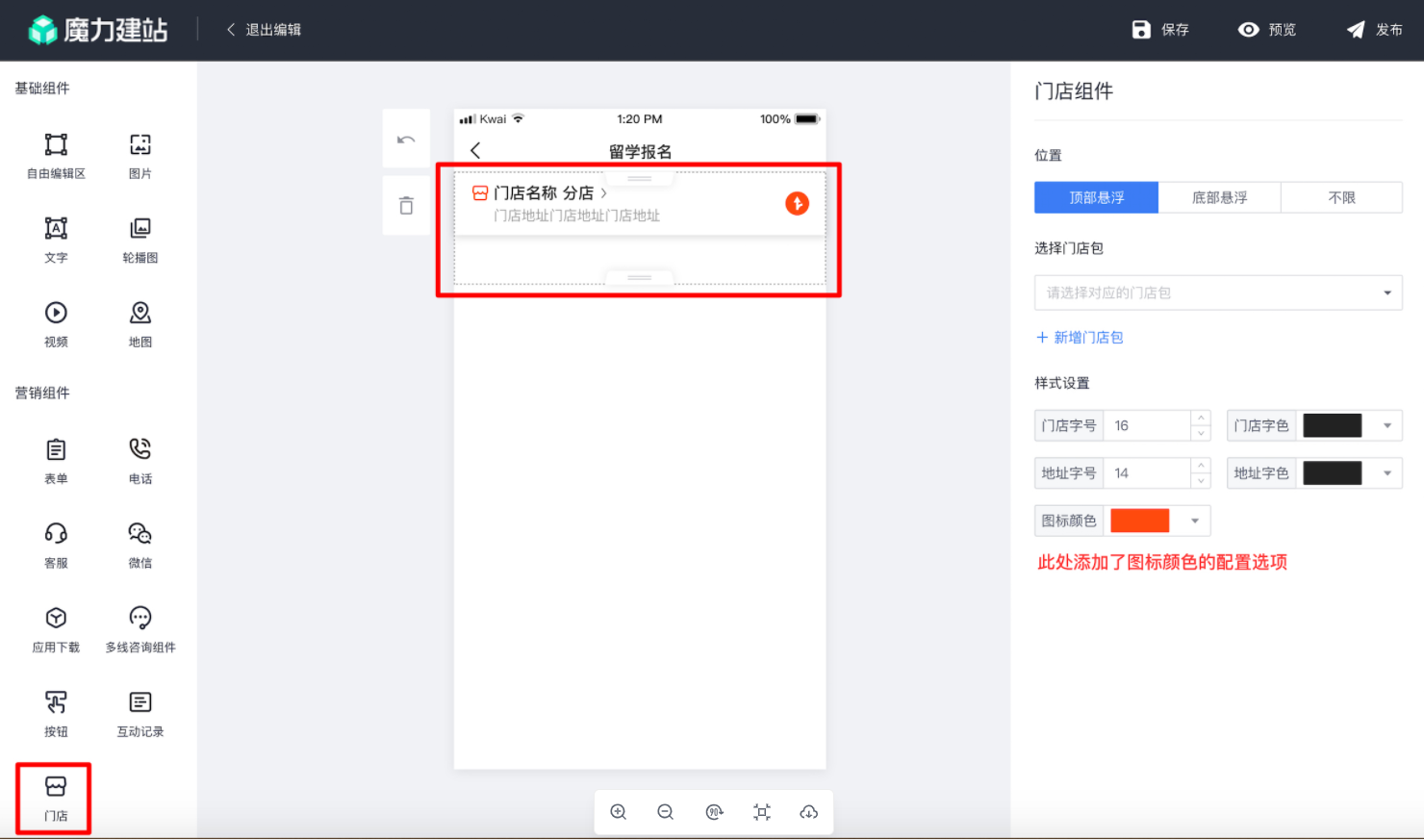
Task: Click the 新增门店包 link
Action: pyautogui.click(x=1079, y=337)
